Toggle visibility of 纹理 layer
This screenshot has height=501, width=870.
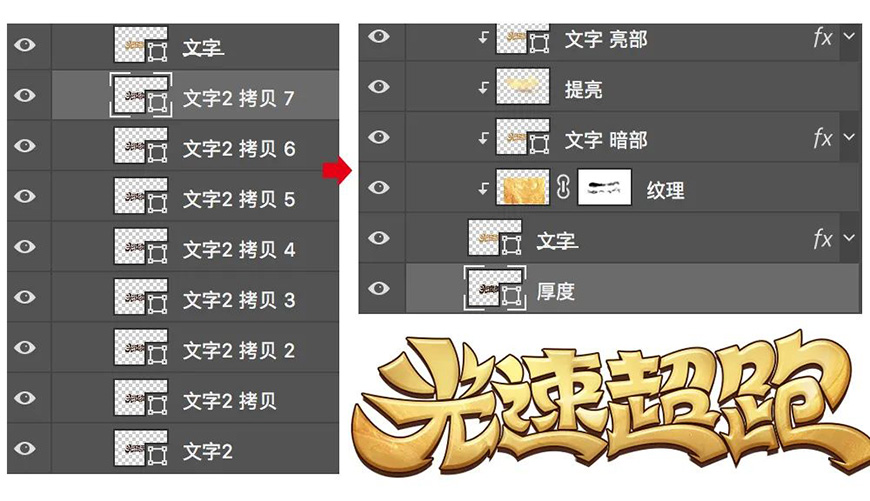click(379, 188)
